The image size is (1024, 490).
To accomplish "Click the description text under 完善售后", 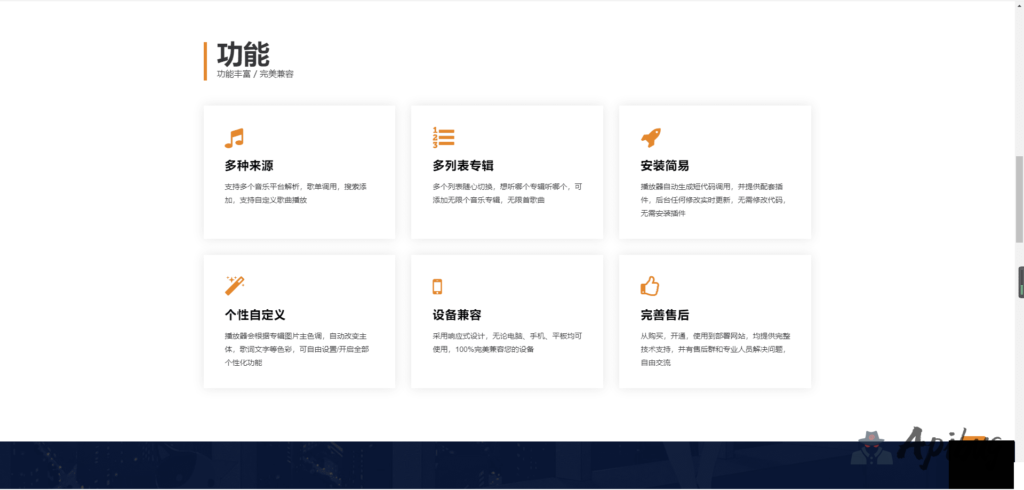I will click(x=712, y=349).
